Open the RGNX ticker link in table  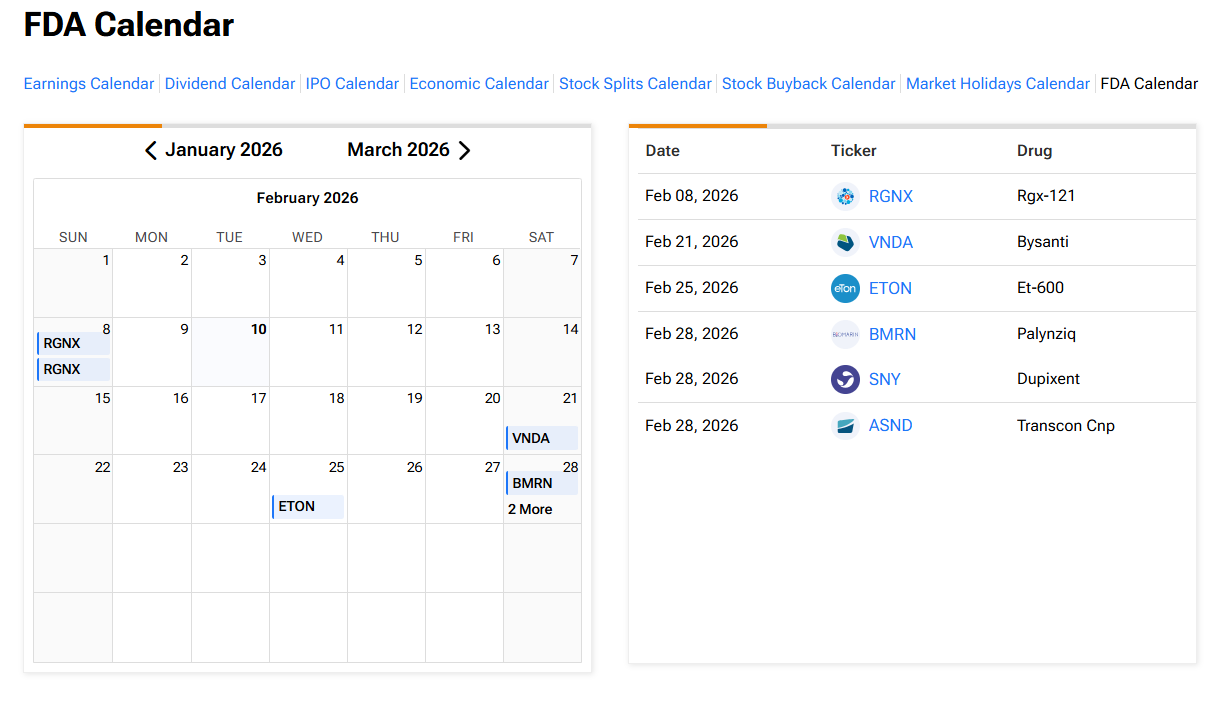(891, 196)
